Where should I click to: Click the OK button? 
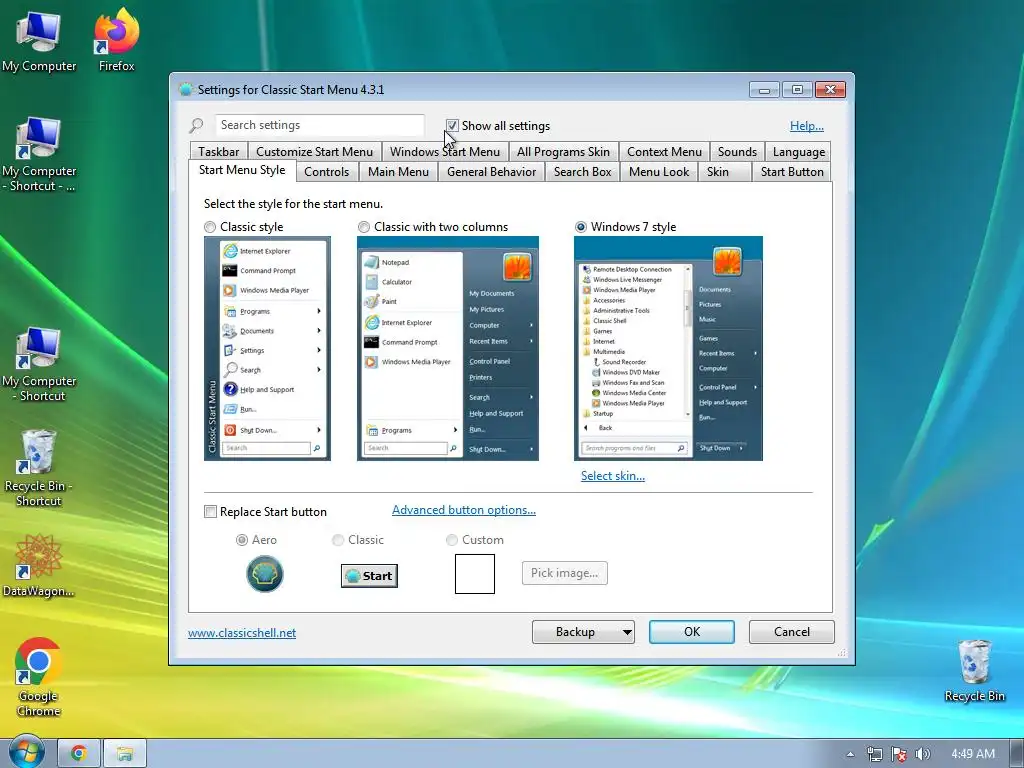point(692,632)
